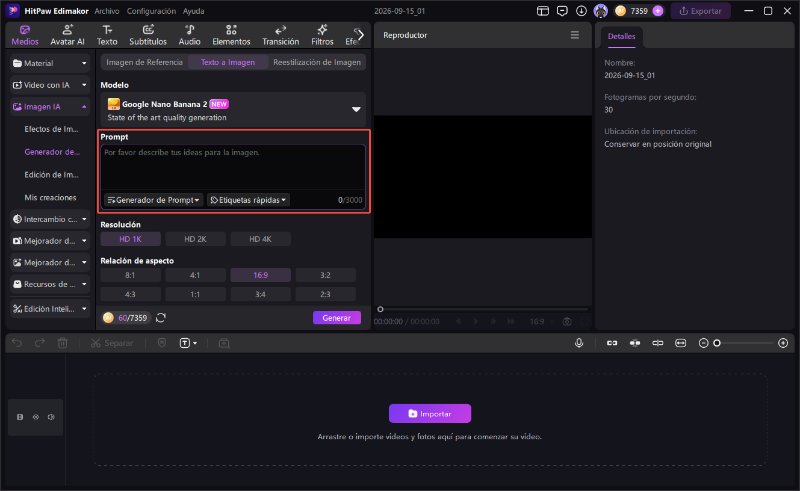Start voice recording with microphone icon

click(579, 343)
